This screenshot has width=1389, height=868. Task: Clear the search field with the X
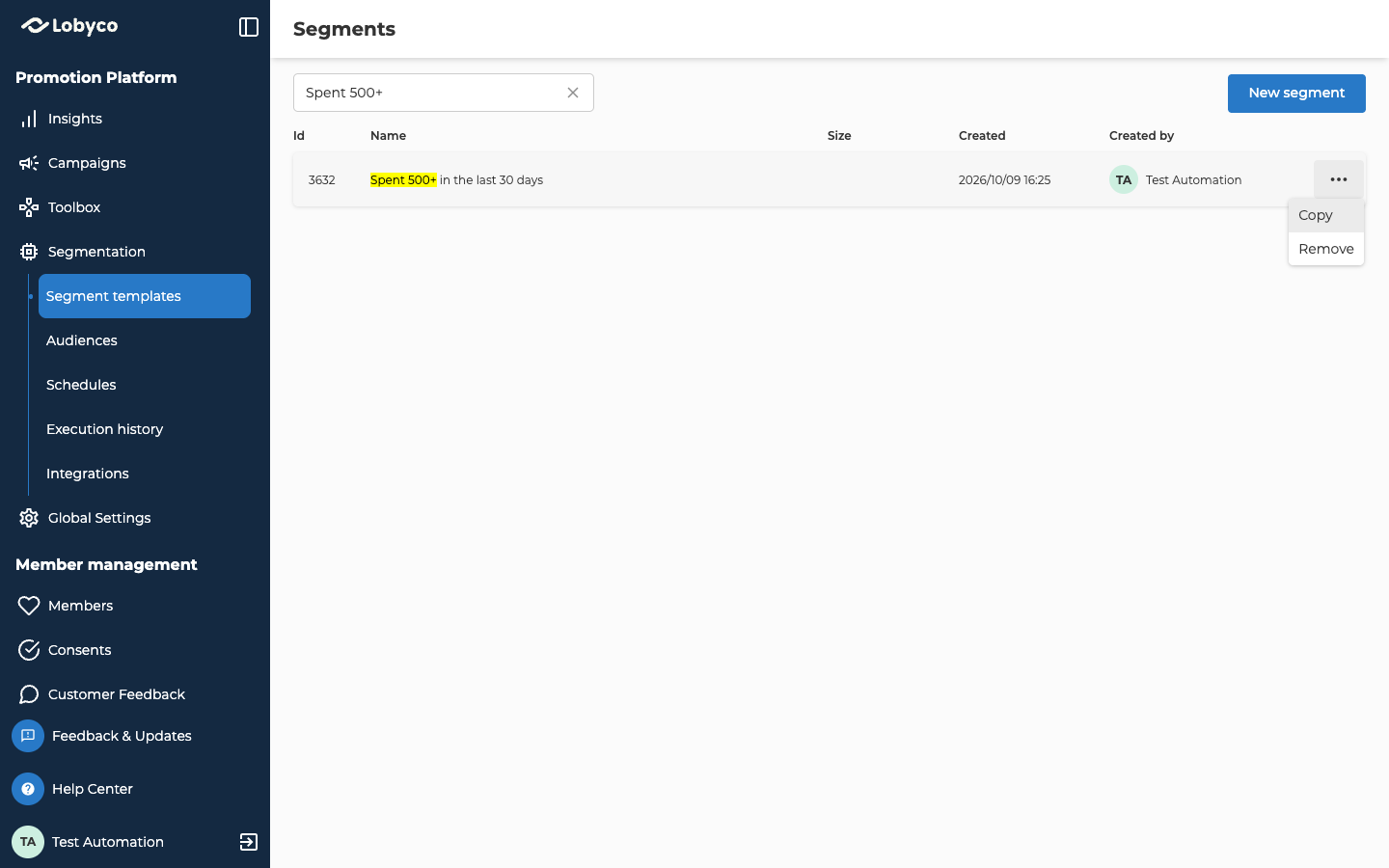pyautogui.click(x=573, y=93)
